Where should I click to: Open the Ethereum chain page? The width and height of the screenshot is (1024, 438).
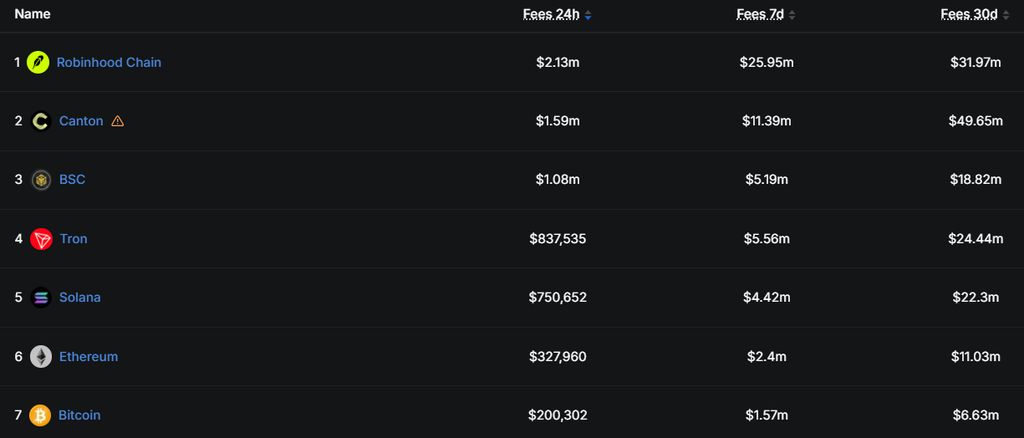click(89, 356)
